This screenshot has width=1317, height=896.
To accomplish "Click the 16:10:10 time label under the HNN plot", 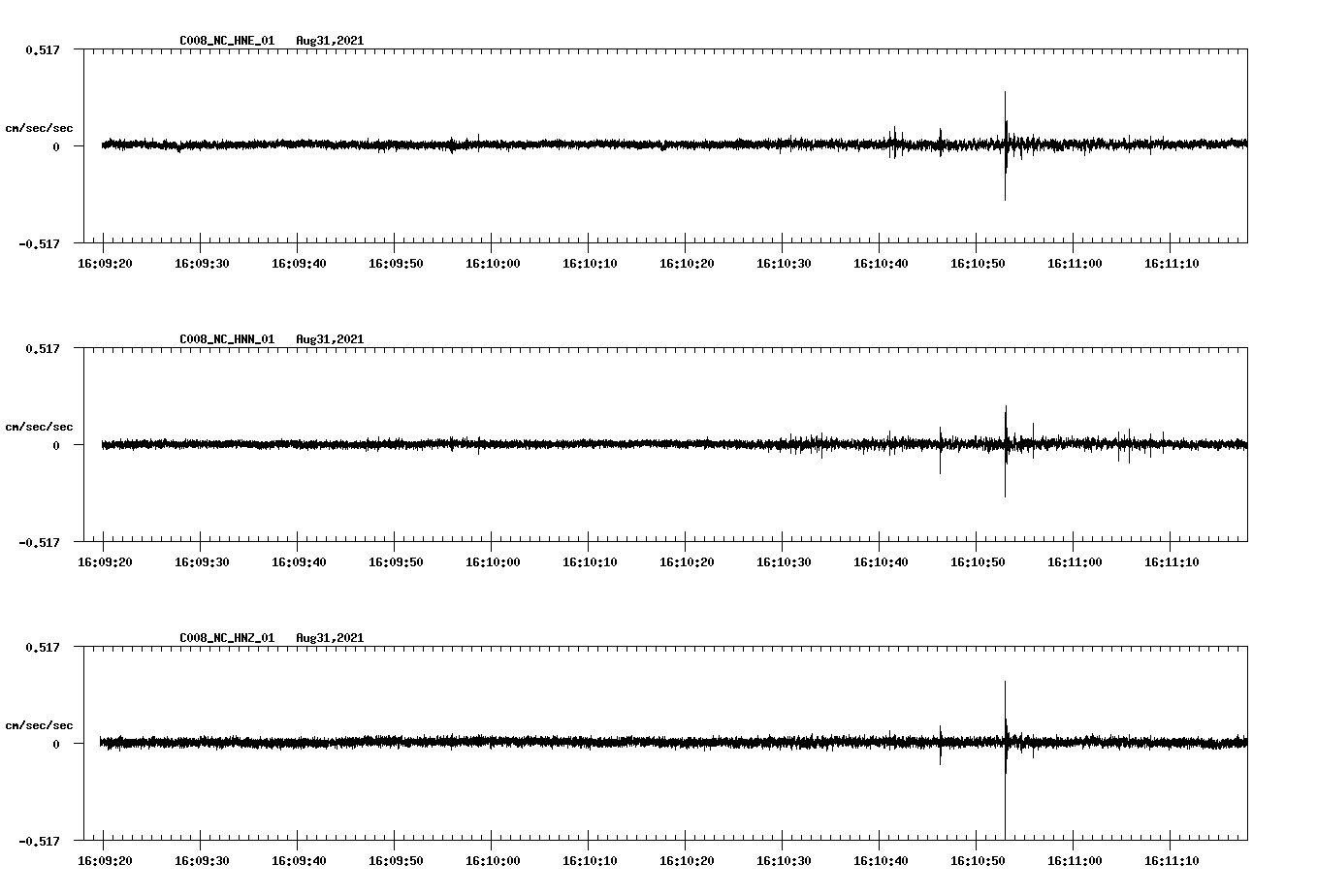I will [x=590, y=562].
